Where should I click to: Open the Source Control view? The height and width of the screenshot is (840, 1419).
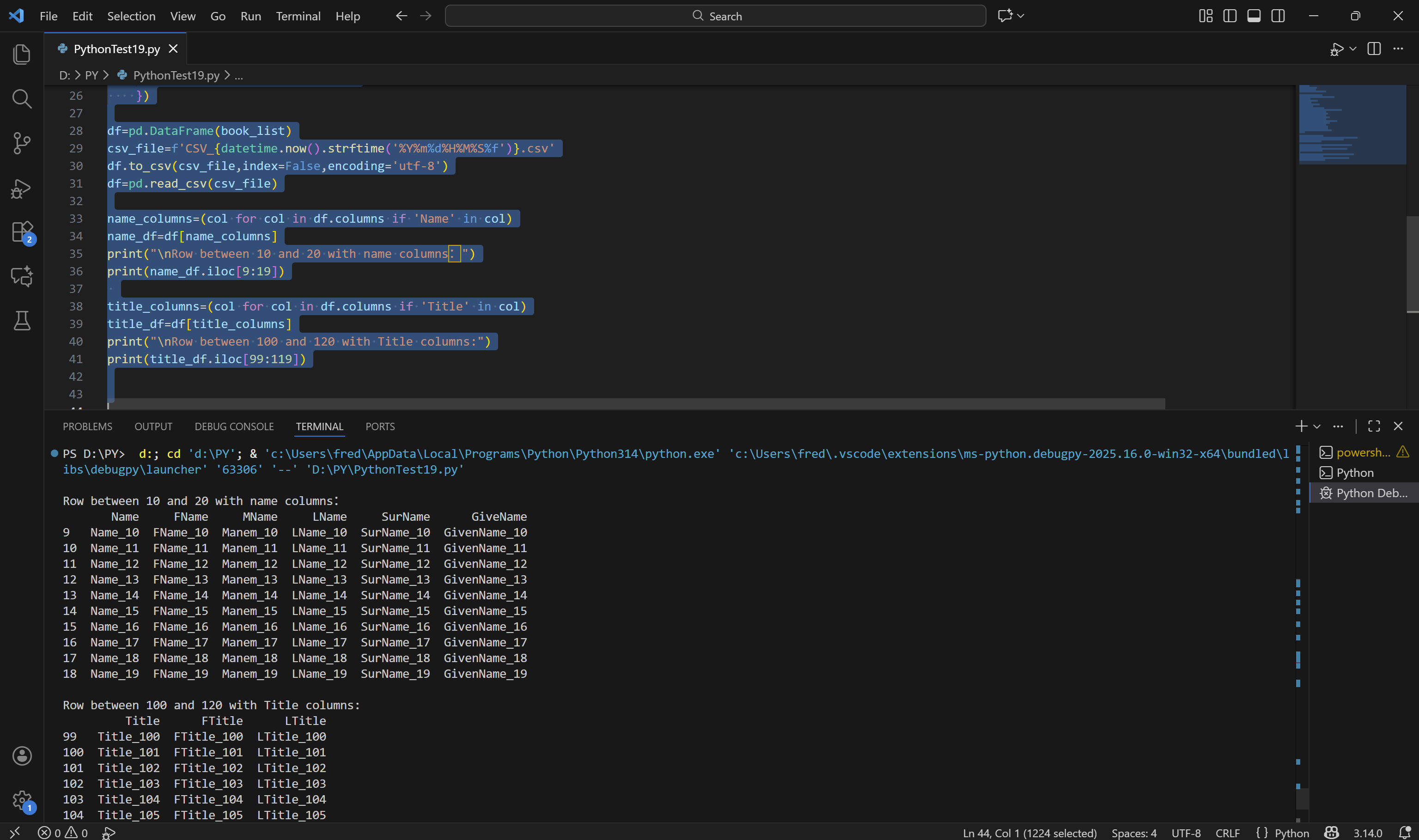coord(22,143)
